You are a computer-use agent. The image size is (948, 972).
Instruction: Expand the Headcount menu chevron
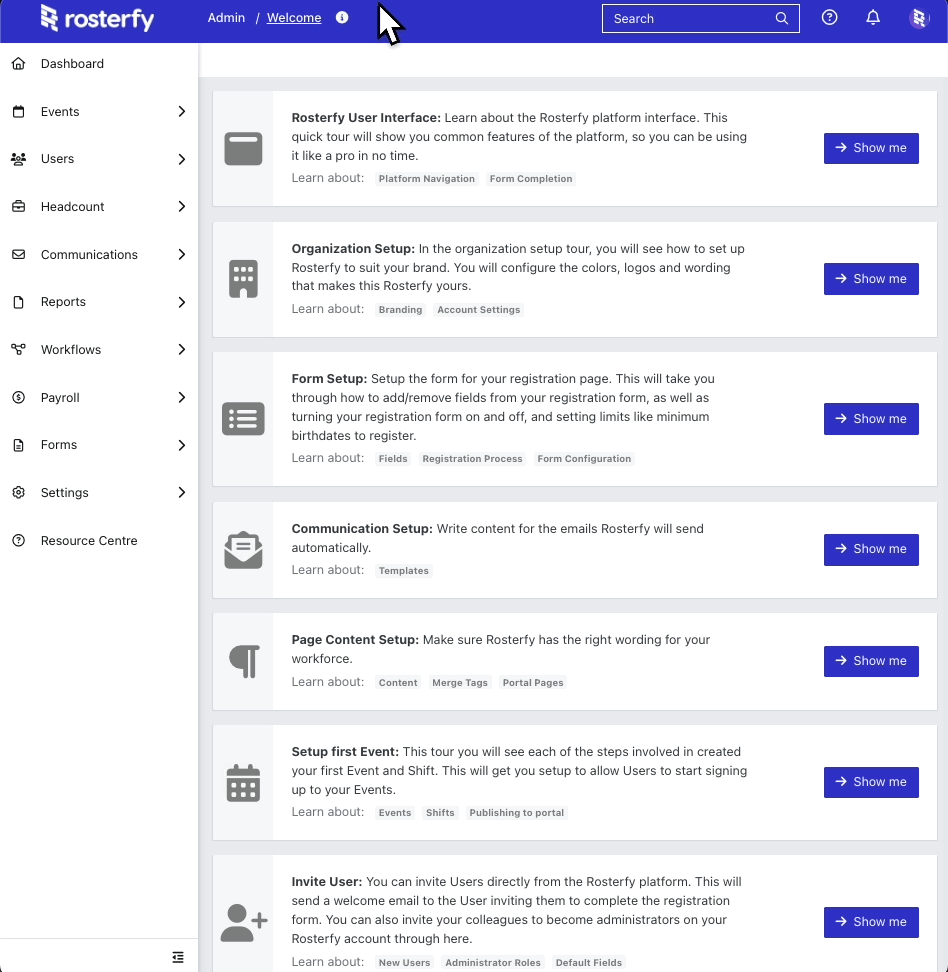click(182, 206)
